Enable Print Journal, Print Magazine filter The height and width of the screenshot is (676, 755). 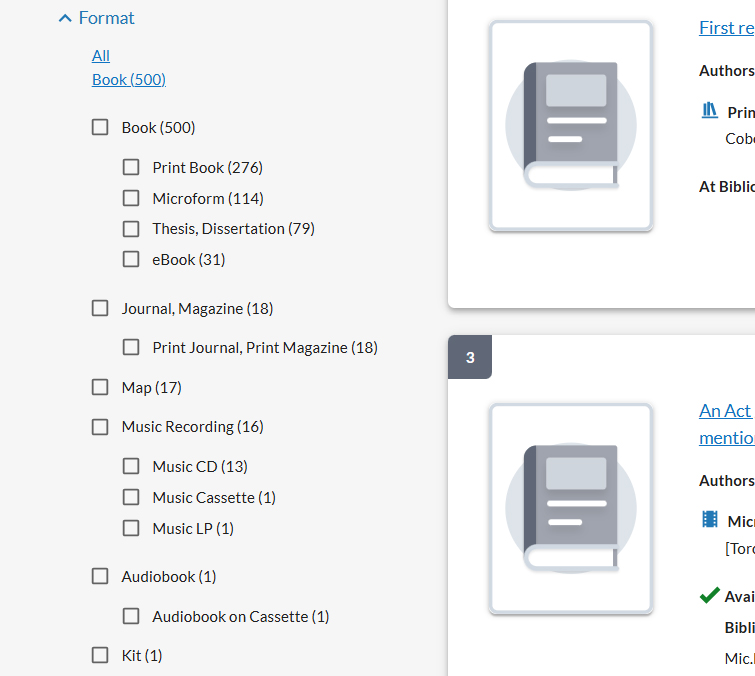coord(131,347)
